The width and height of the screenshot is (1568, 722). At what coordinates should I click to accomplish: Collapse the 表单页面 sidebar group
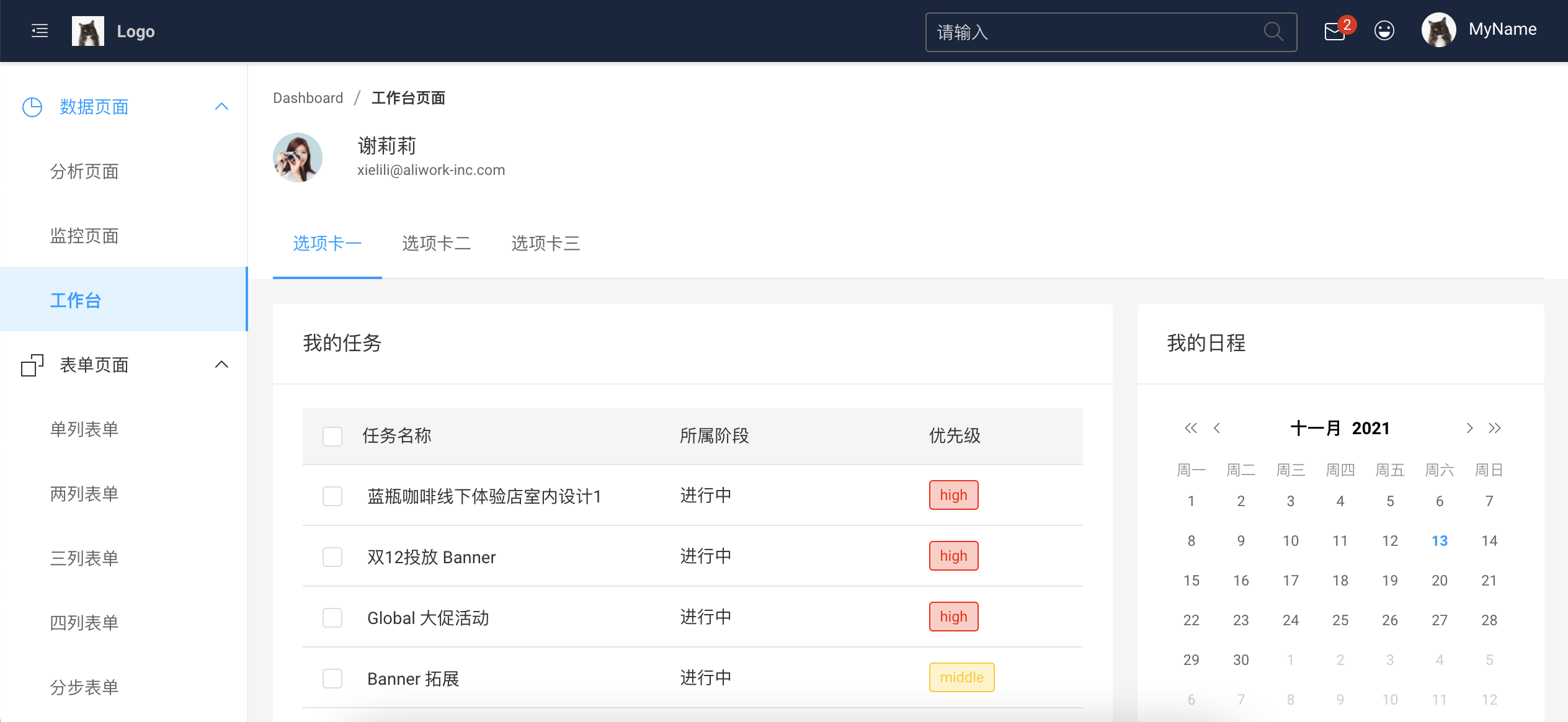(x=221, y=365)
